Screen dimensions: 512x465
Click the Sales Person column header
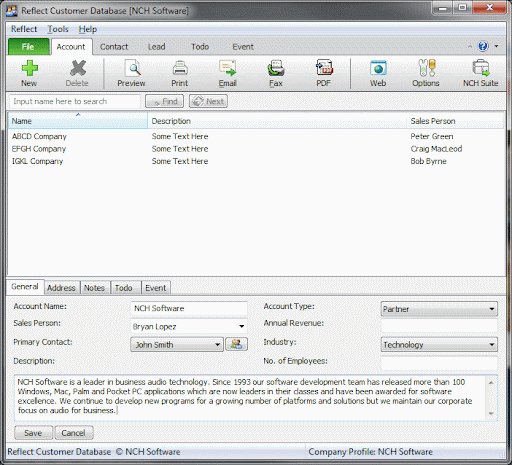[455, 121]
